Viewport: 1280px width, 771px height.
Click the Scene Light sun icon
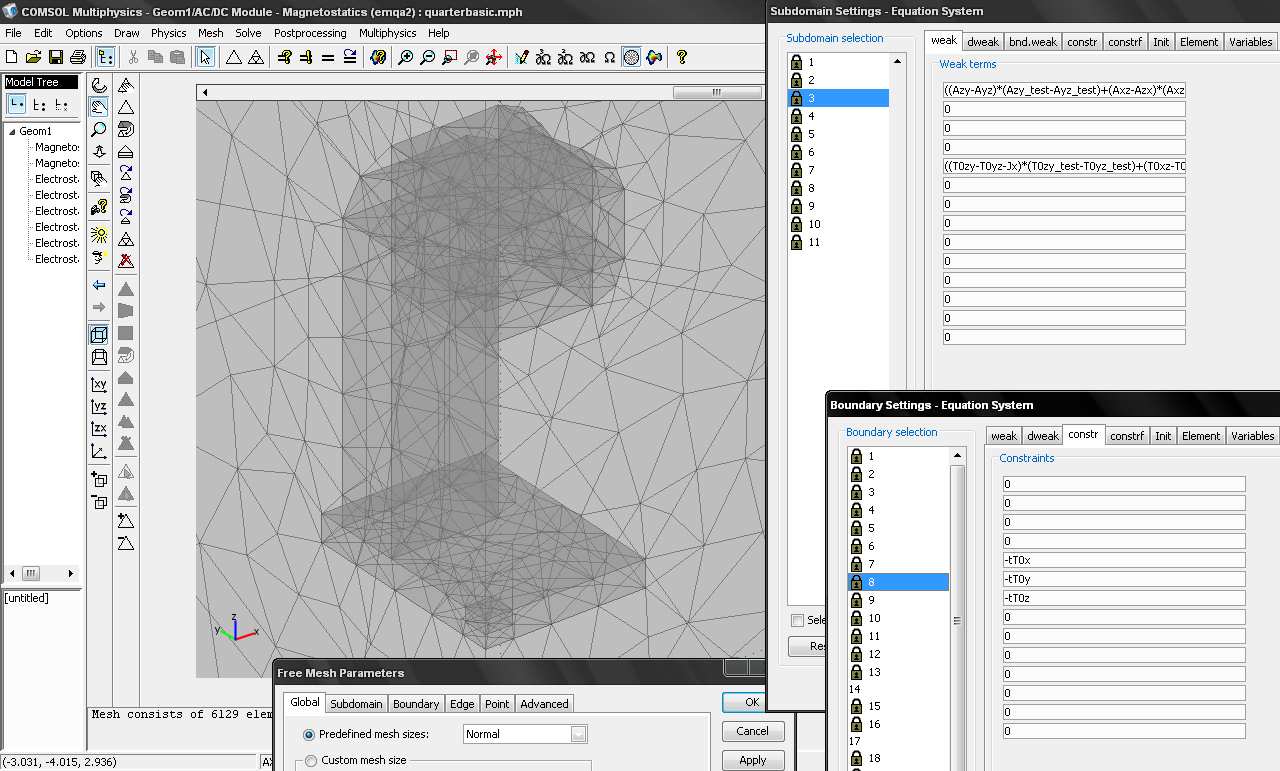99,235
